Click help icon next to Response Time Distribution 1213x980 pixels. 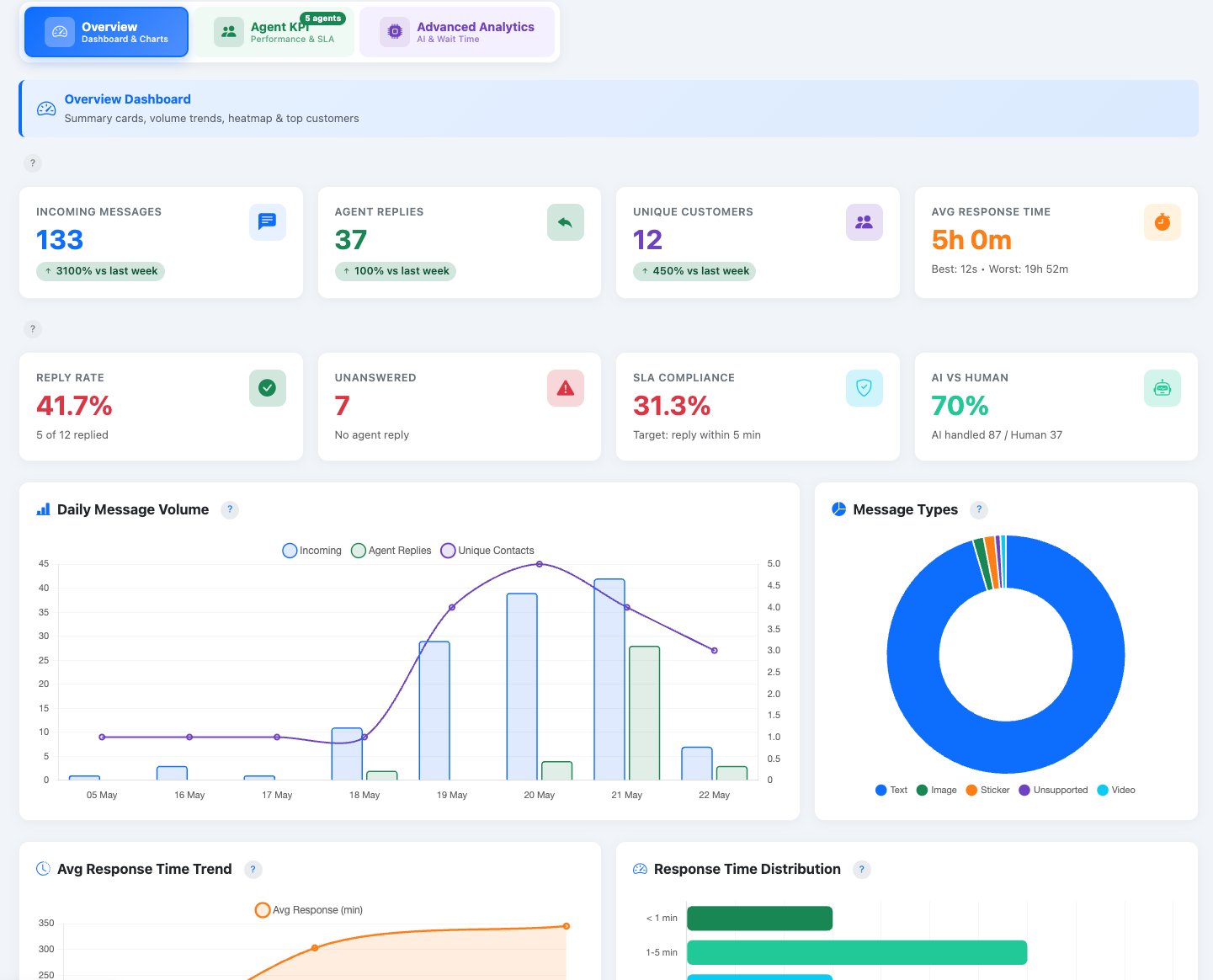pos(862,870)
